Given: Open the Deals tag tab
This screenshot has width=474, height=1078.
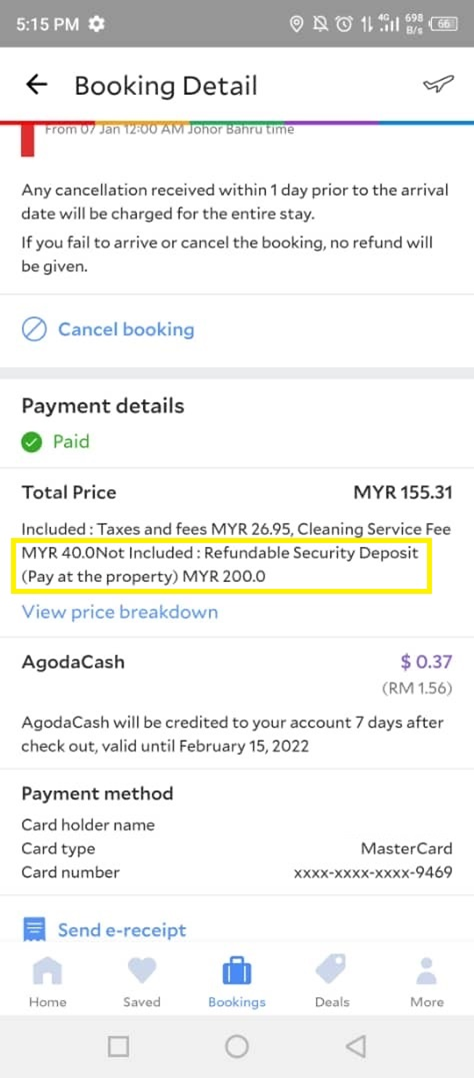Looking at the screenshot, I should 332,981.
